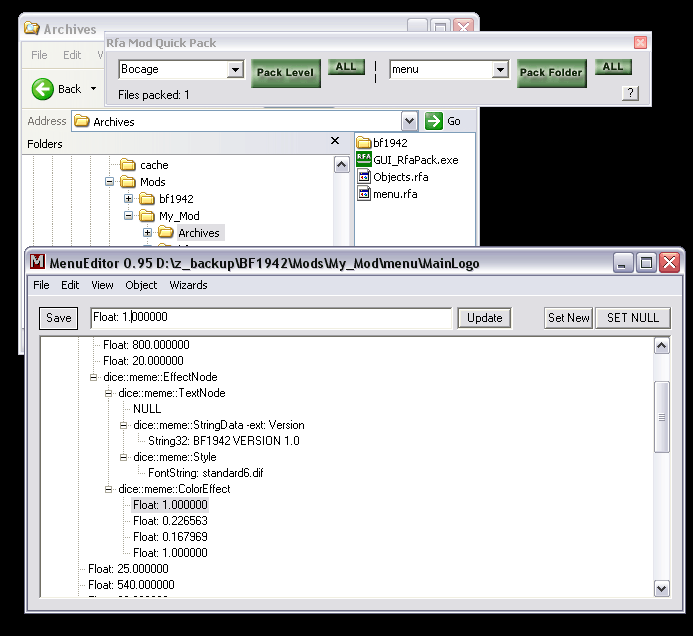Screen dimensions: 693x636
Task: Open the Bocage level dropdown
Action: coord(236,69)
